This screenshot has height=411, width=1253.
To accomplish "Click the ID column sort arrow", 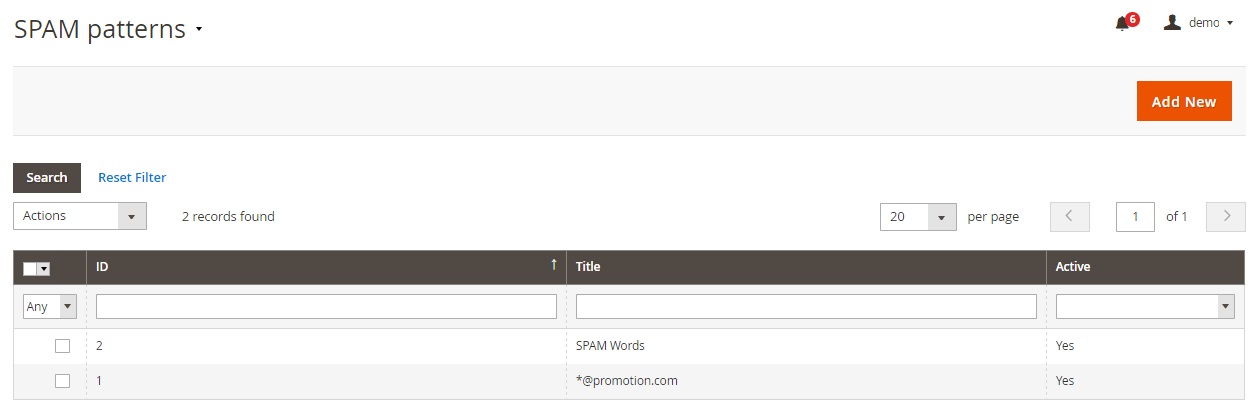I will pos(554,265).
